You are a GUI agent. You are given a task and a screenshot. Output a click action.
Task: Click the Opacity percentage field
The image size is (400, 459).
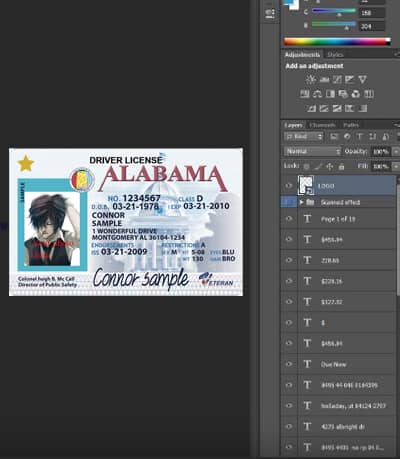coord(380,152)
